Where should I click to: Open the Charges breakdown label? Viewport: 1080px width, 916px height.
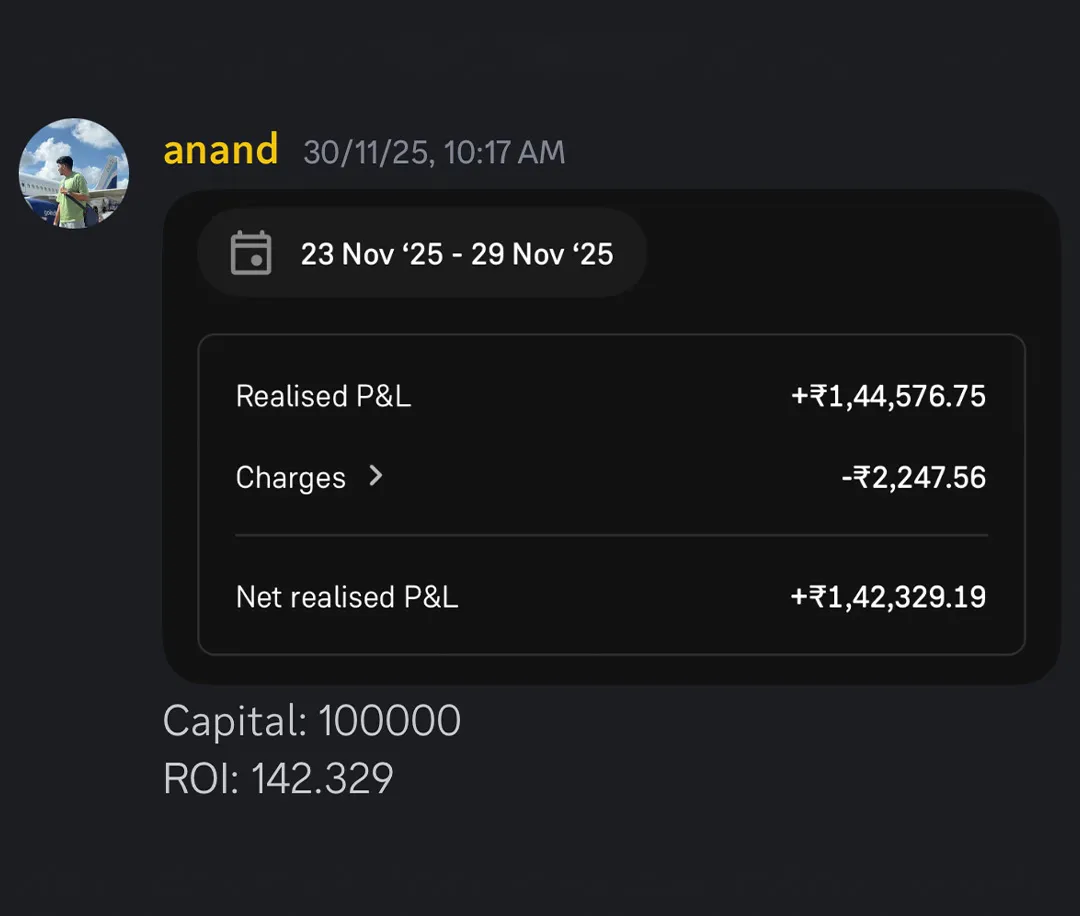(x=290, y=478)
